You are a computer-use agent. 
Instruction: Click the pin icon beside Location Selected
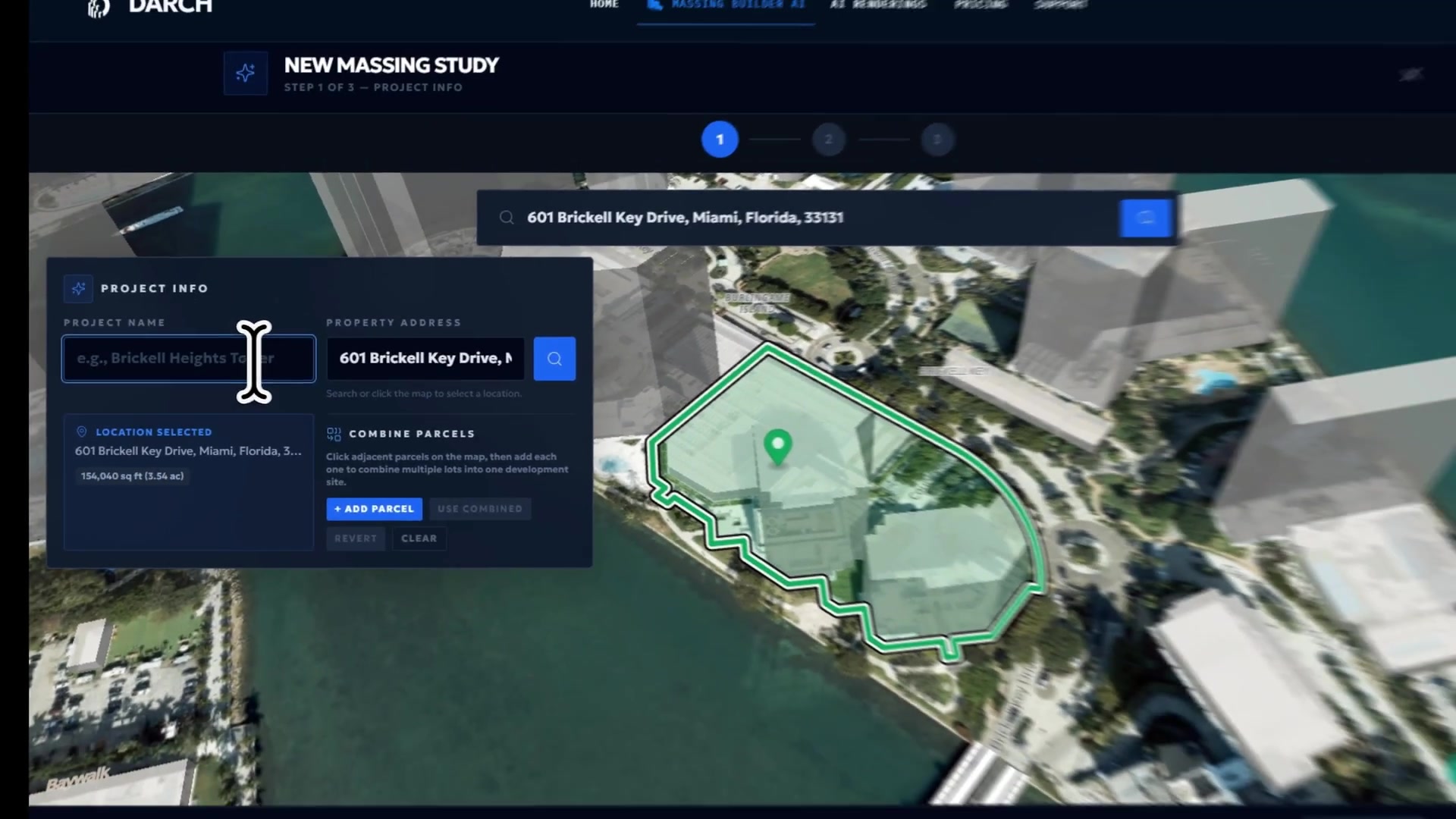tap(82, 431)
